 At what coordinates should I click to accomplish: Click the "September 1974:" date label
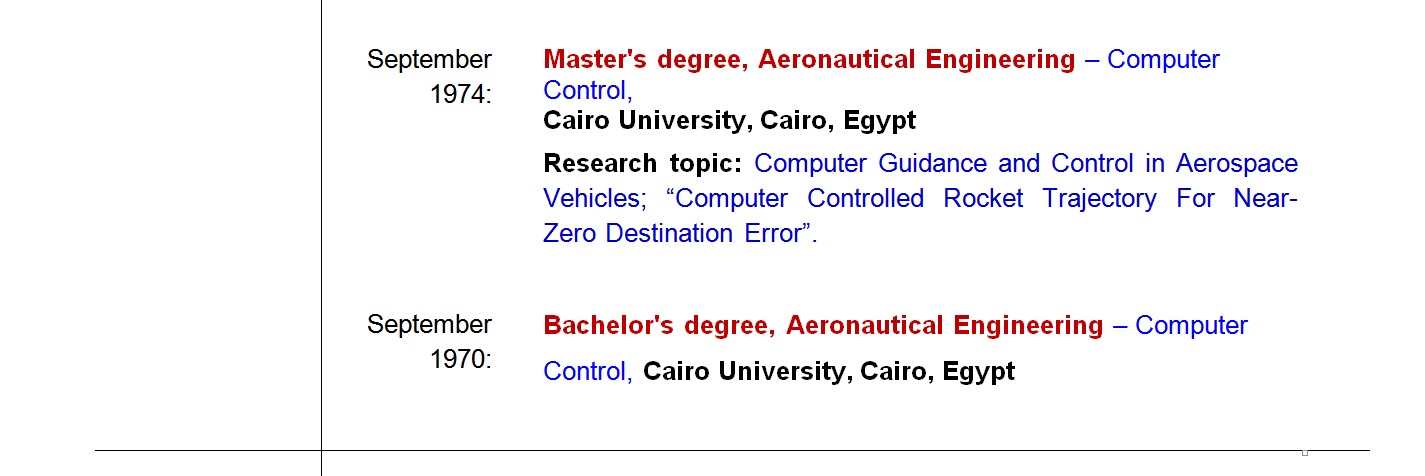click(429, 77)
